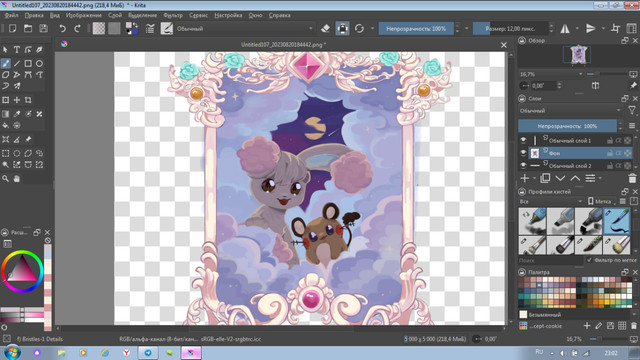The width and height of the screenshot is (640, 360).
Task: Open Windows Start button
Action: pyautogui.click(x=11, y=353)
